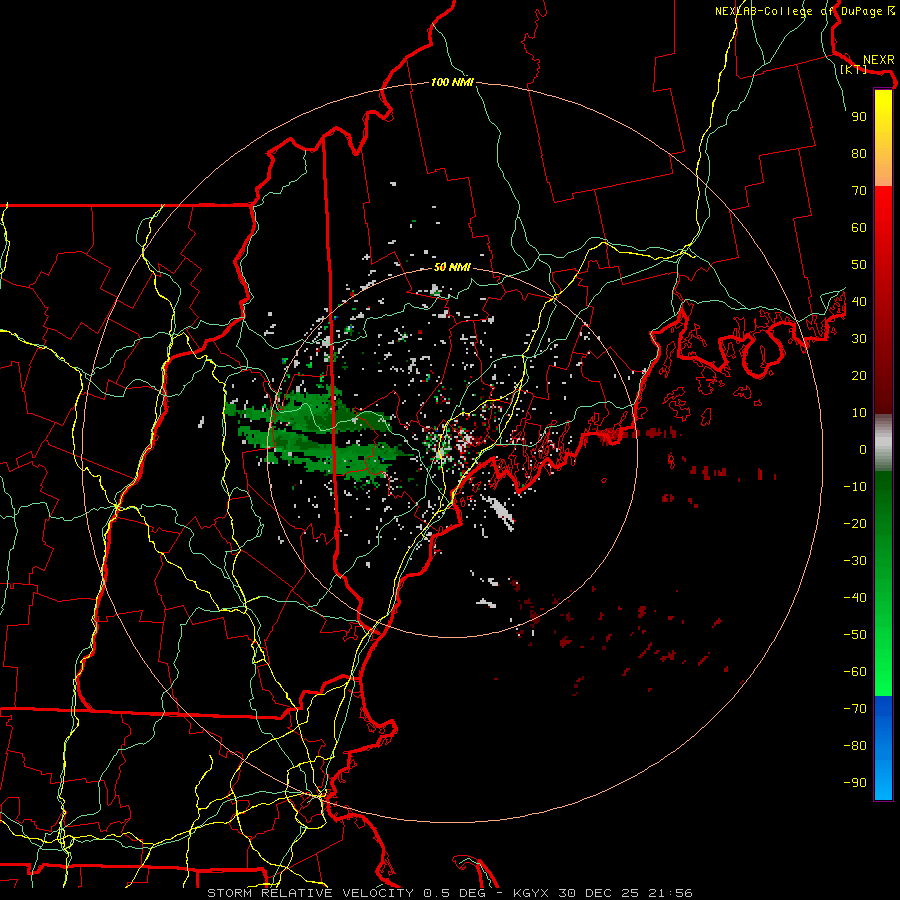
Task: Click the -30 scale value
Action: click(855, 561)
